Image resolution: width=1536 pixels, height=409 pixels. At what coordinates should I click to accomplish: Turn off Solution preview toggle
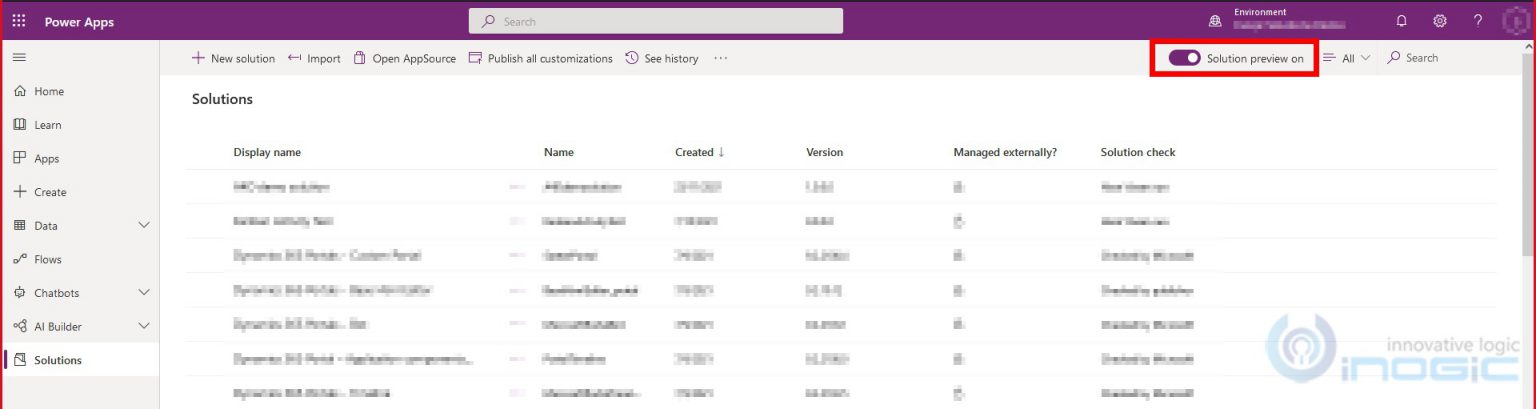click(1185, 58)
